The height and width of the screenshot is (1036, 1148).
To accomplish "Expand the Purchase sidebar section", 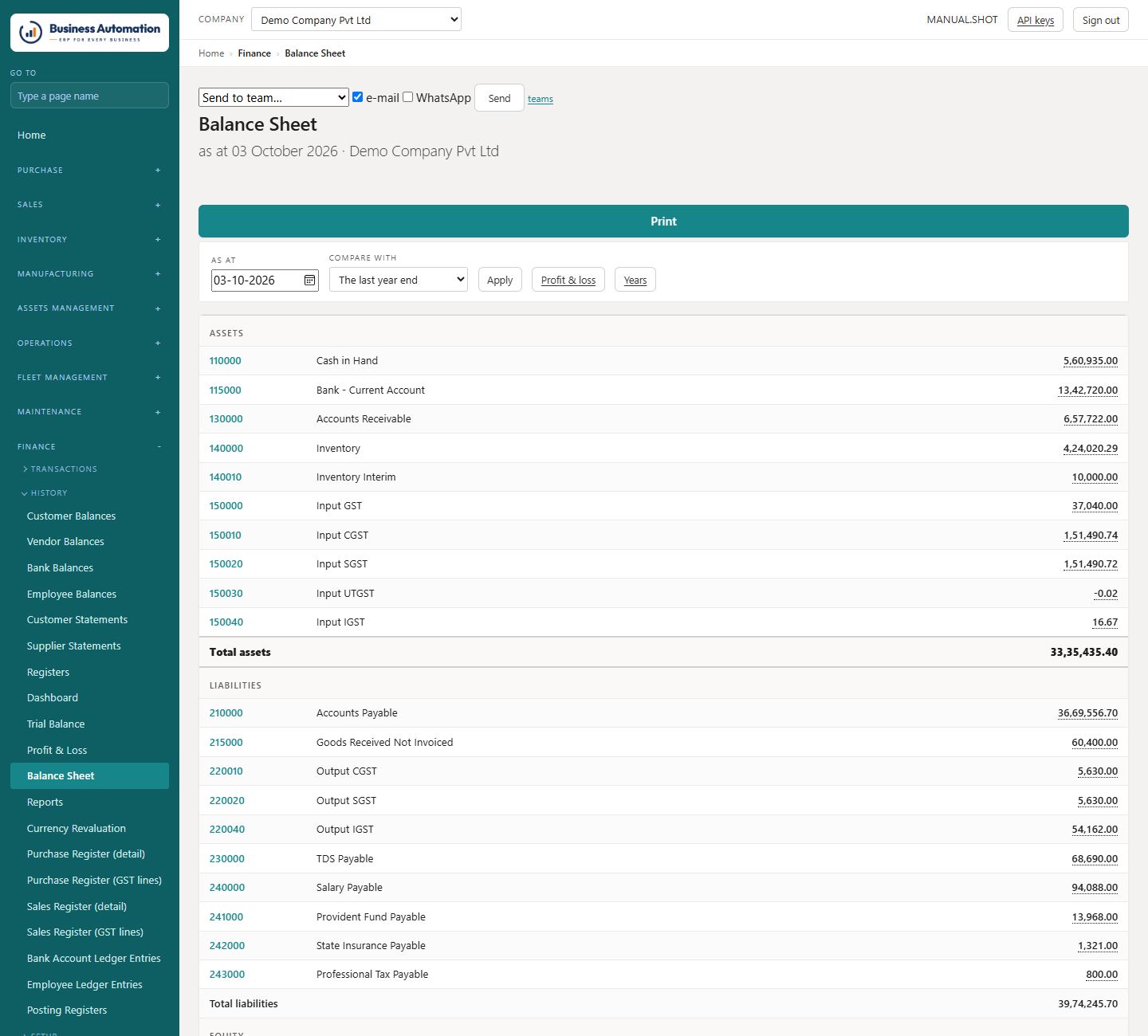I will pyautogui.click(x=89, y=170).
